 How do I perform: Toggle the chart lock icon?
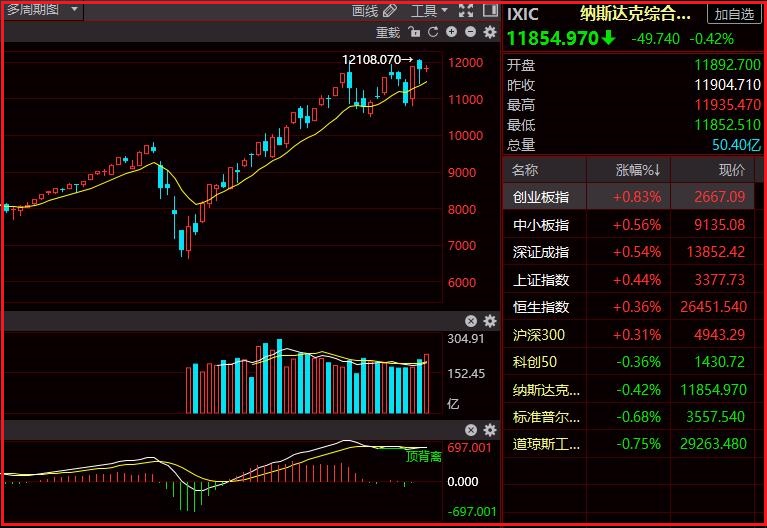(414, 32)
